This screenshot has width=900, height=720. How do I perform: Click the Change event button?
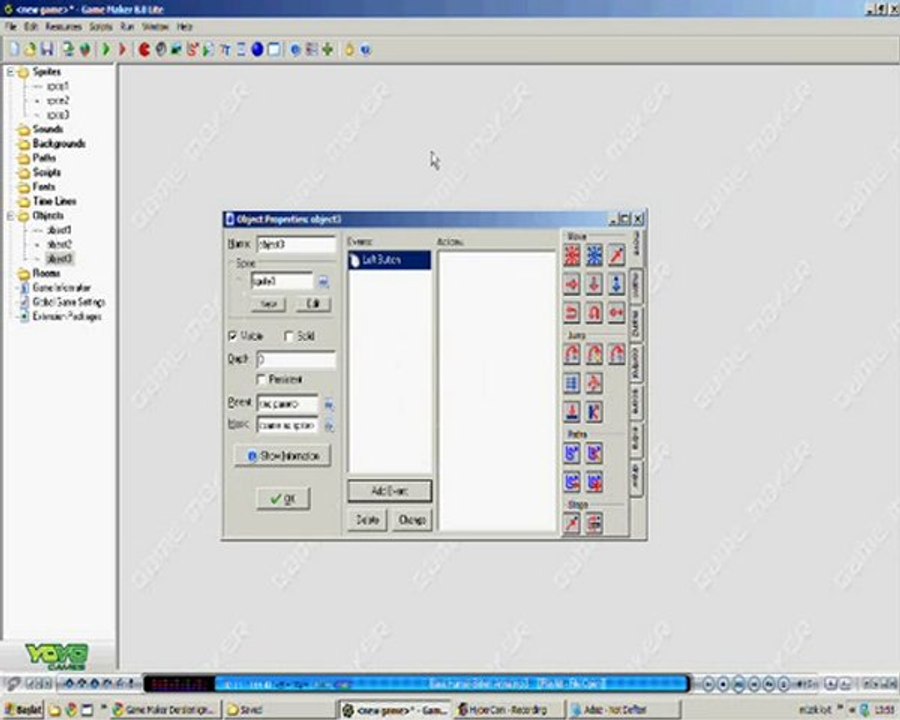[x=412, y=520]
